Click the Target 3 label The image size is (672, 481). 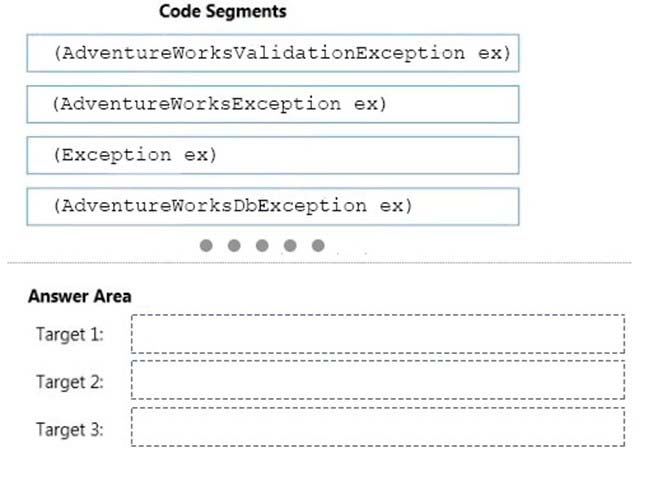(x=70, y=429)
